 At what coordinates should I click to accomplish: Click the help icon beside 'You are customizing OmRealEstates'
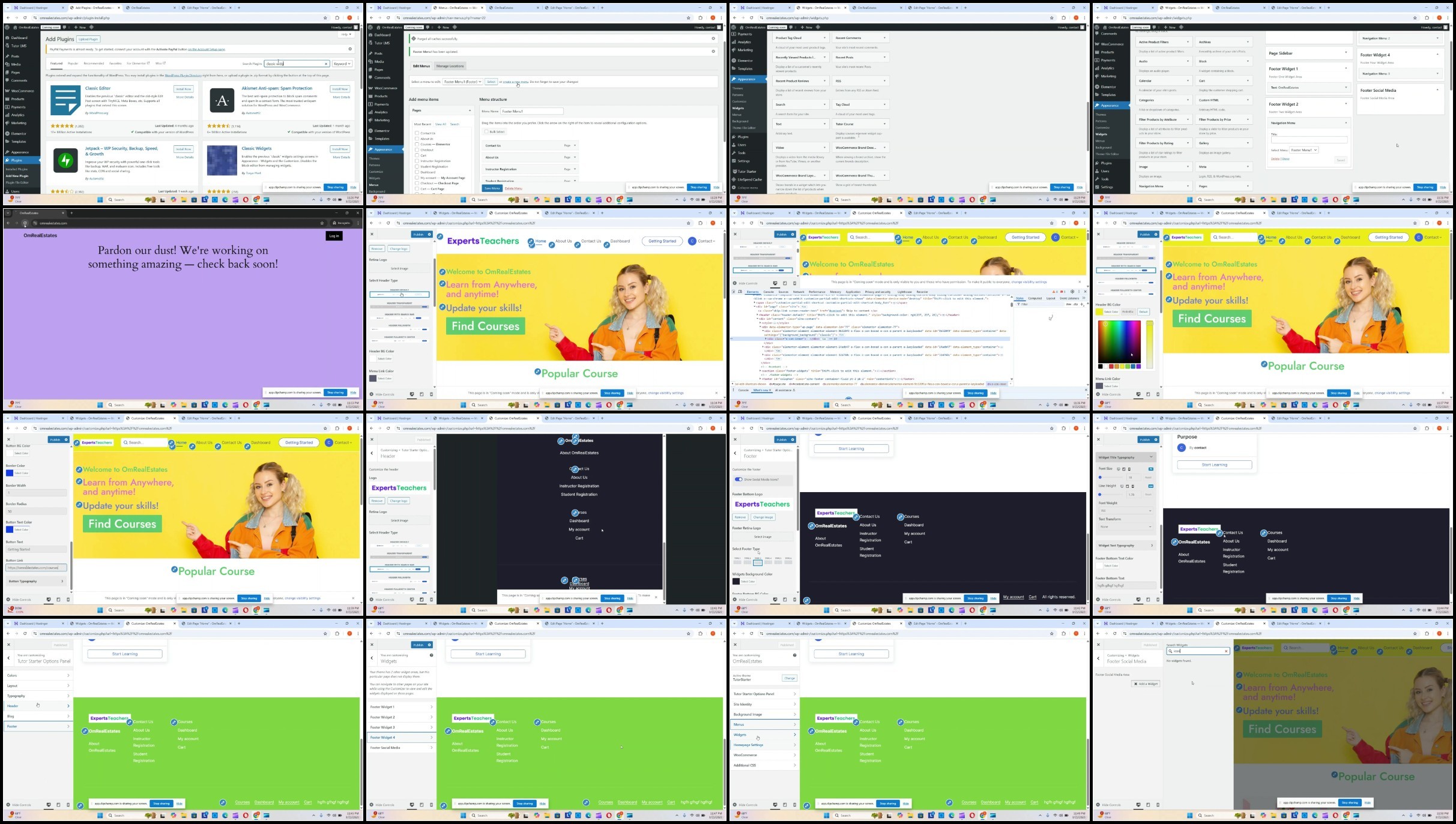(794, 655)
